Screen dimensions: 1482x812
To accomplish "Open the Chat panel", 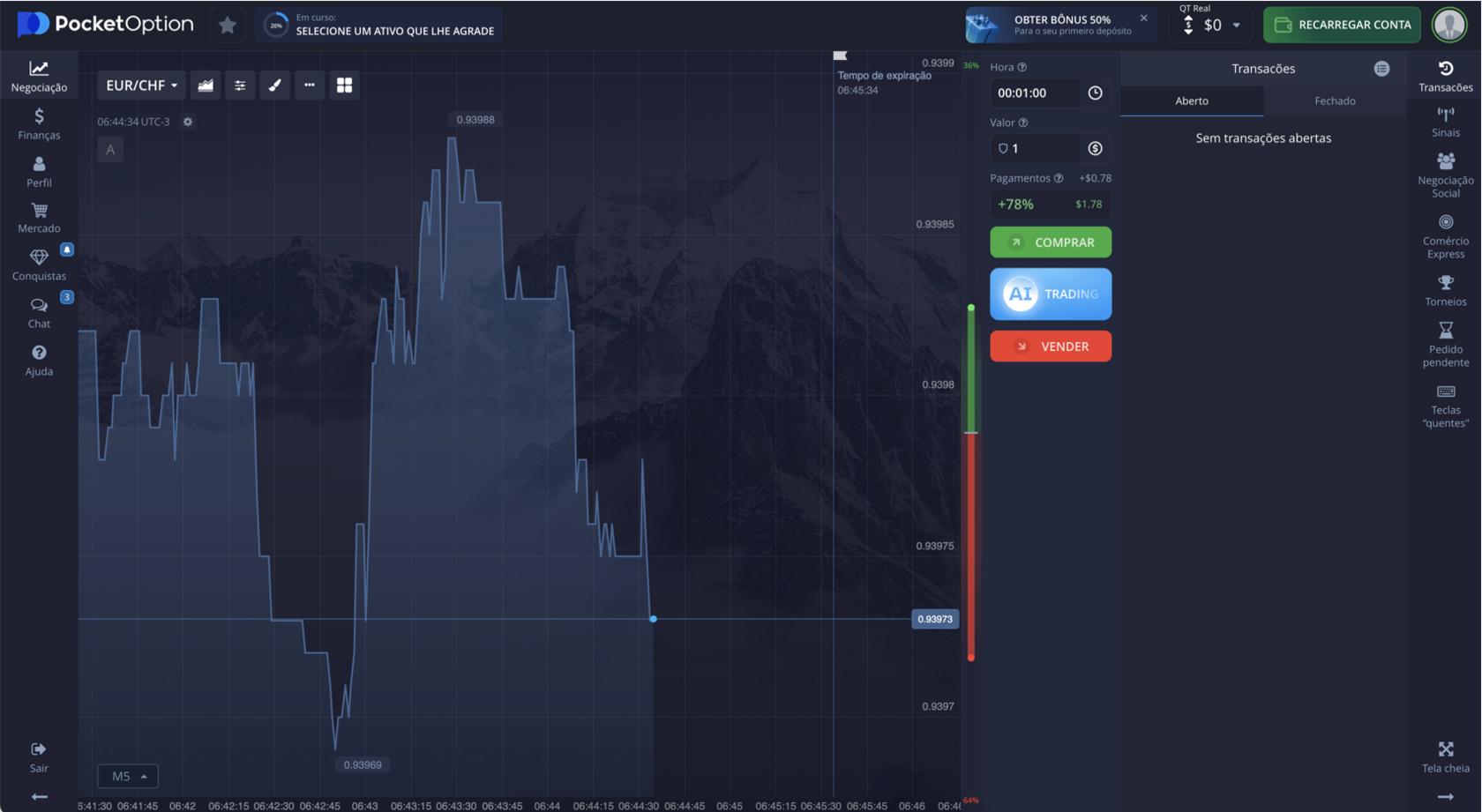I will (x=39, y=312).
